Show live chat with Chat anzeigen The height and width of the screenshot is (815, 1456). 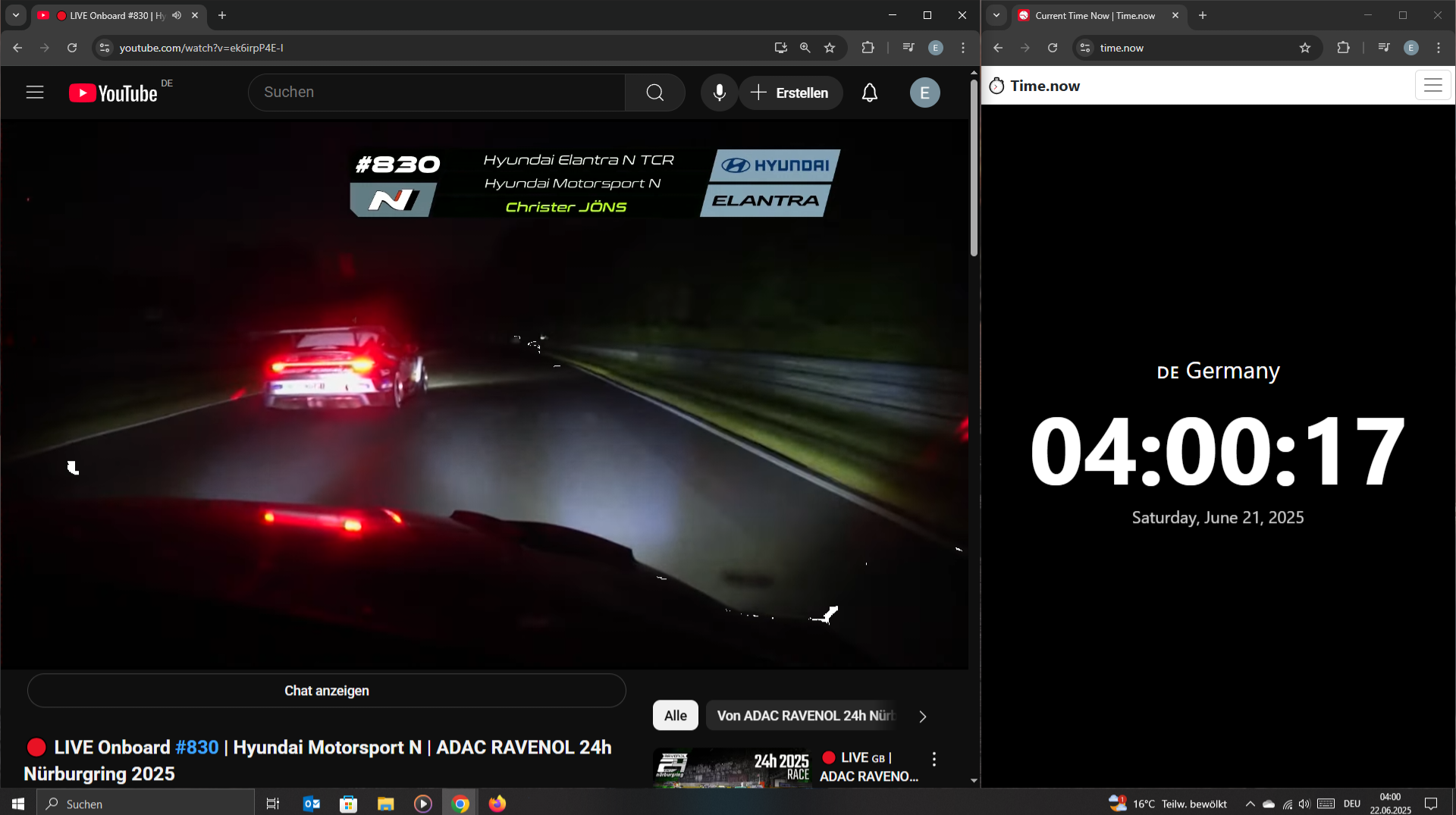pos(327,691)
